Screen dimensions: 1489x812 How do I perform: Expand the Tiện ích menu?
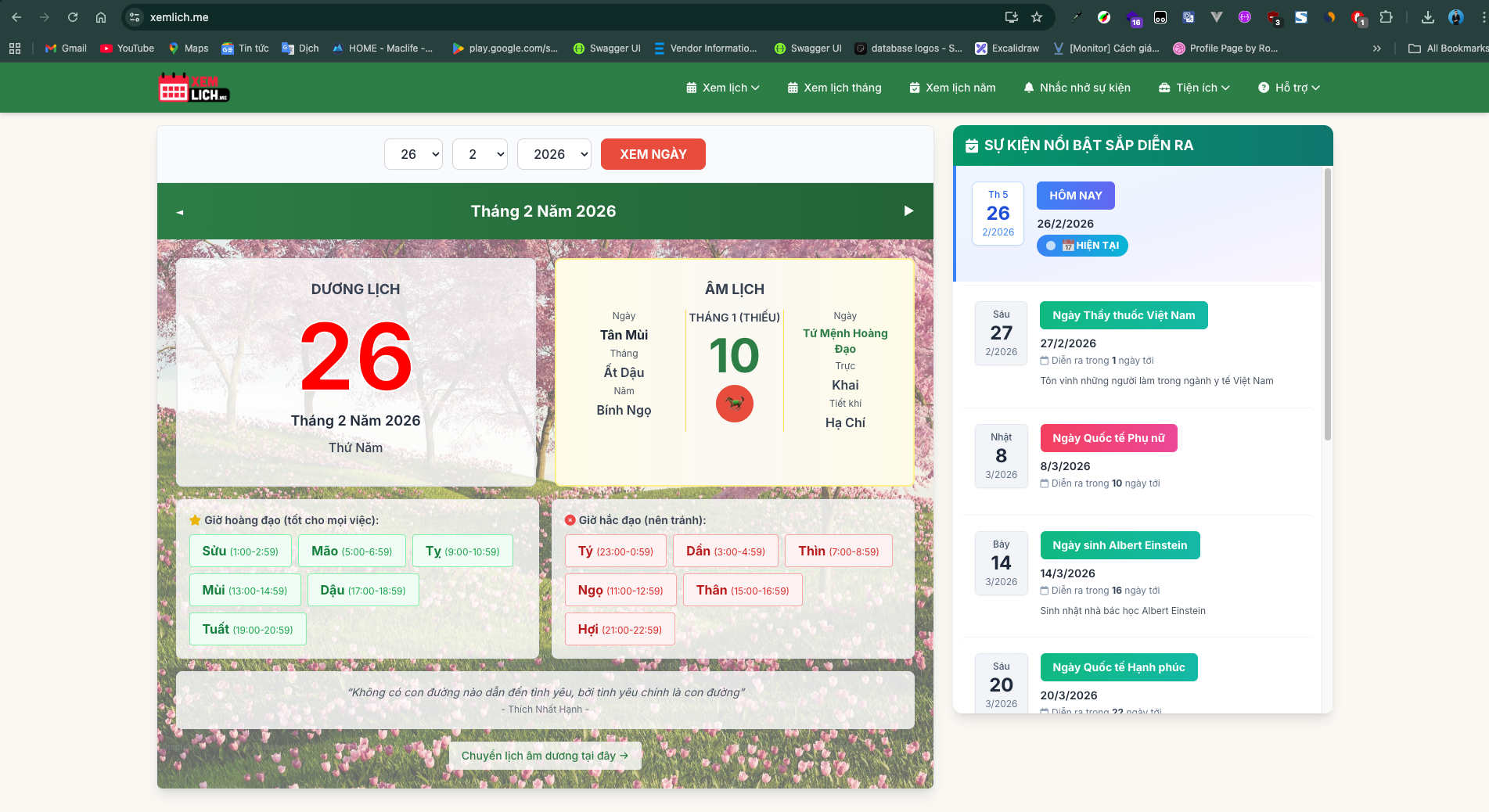1194,88
